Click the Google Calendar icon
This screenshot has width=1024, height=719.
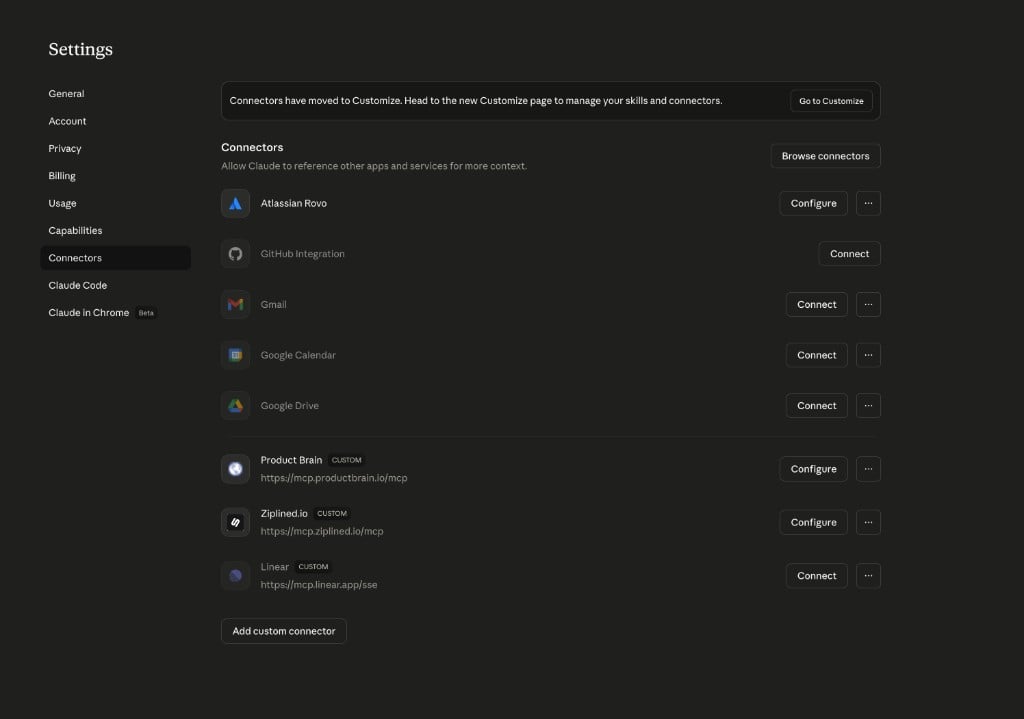tap(235, 355)
